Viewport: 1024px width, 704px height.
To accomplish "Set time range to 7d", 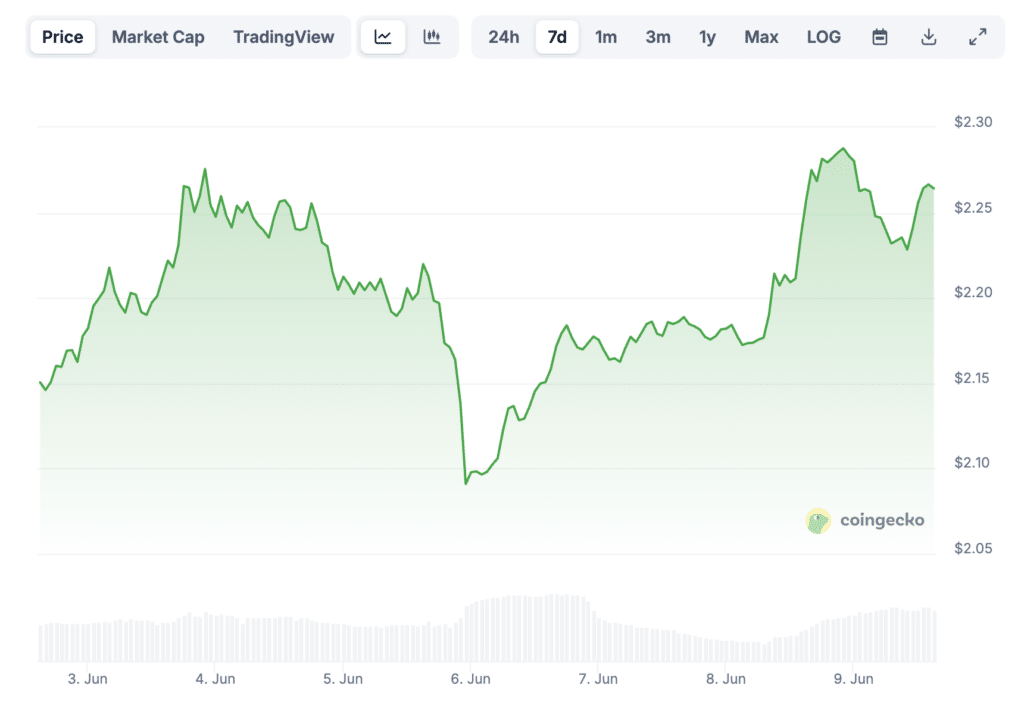I will 557,37.
